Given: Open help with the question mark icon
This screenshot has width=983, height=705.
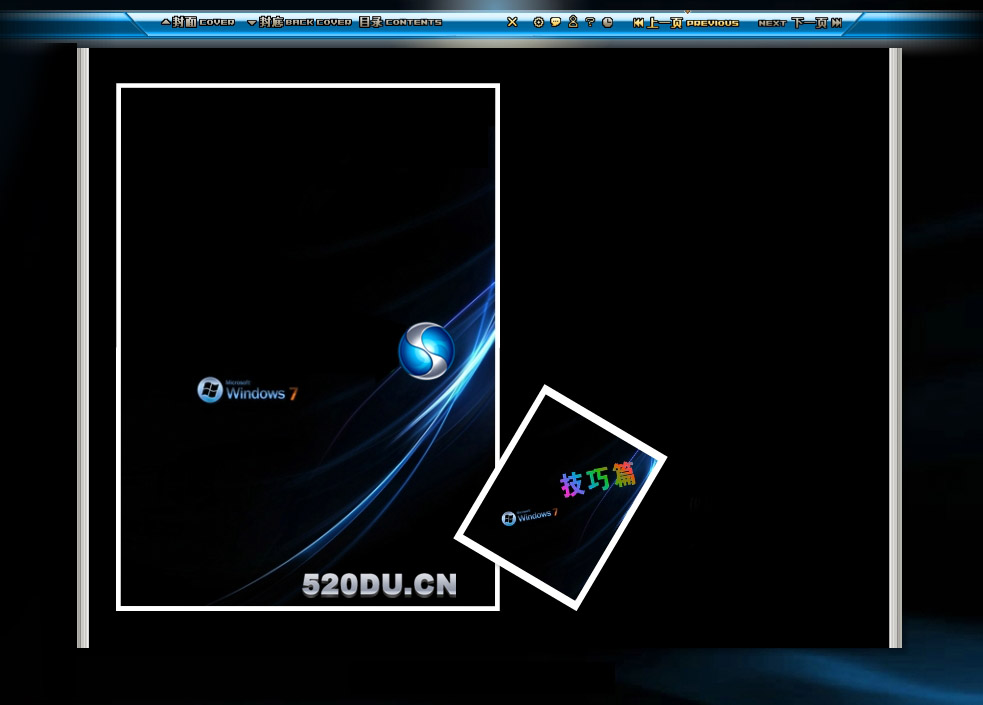Looking at the screenshot, I should (590, 23).
